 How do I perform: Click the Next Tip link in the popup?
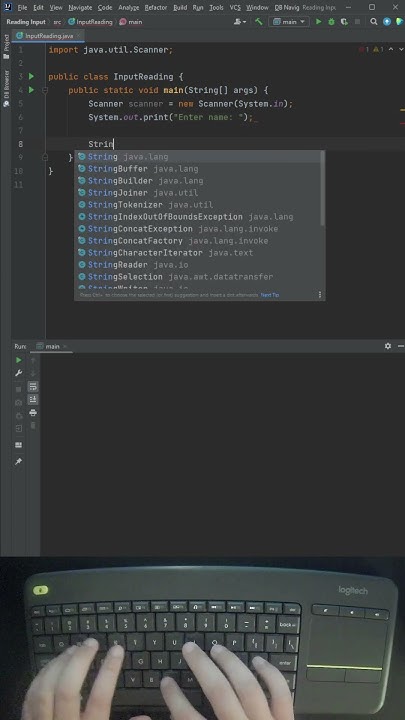coord(270,295)
